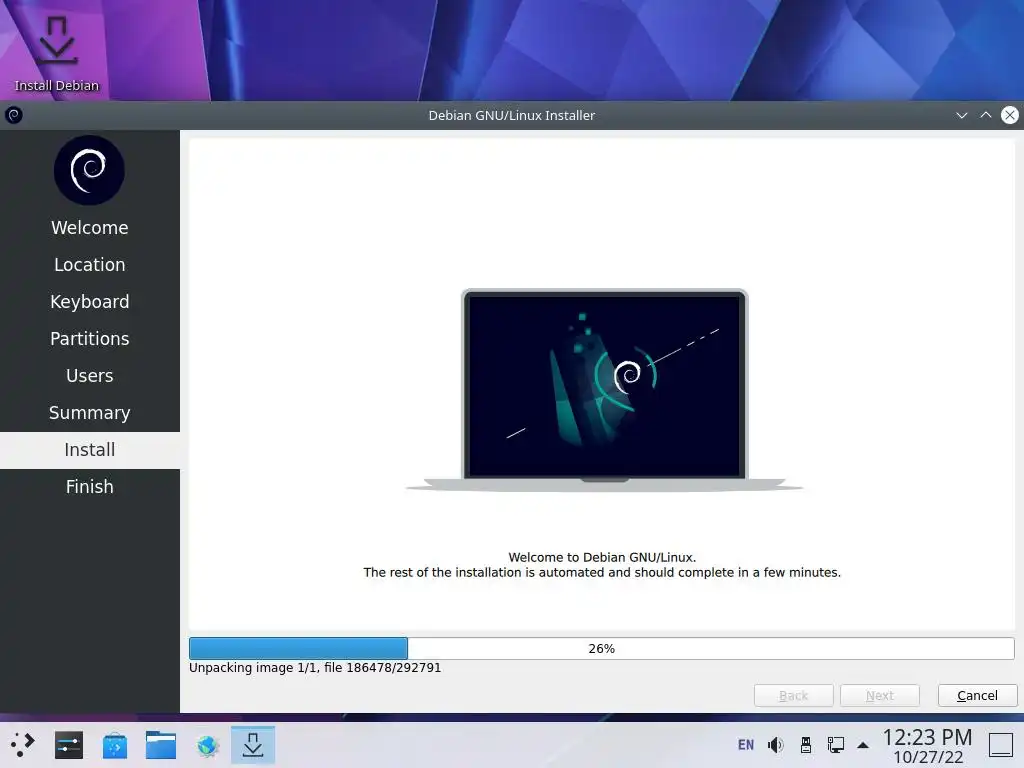Click the disabled Next button
This screenshot has height=768, width=1024.
click(880, 696)
